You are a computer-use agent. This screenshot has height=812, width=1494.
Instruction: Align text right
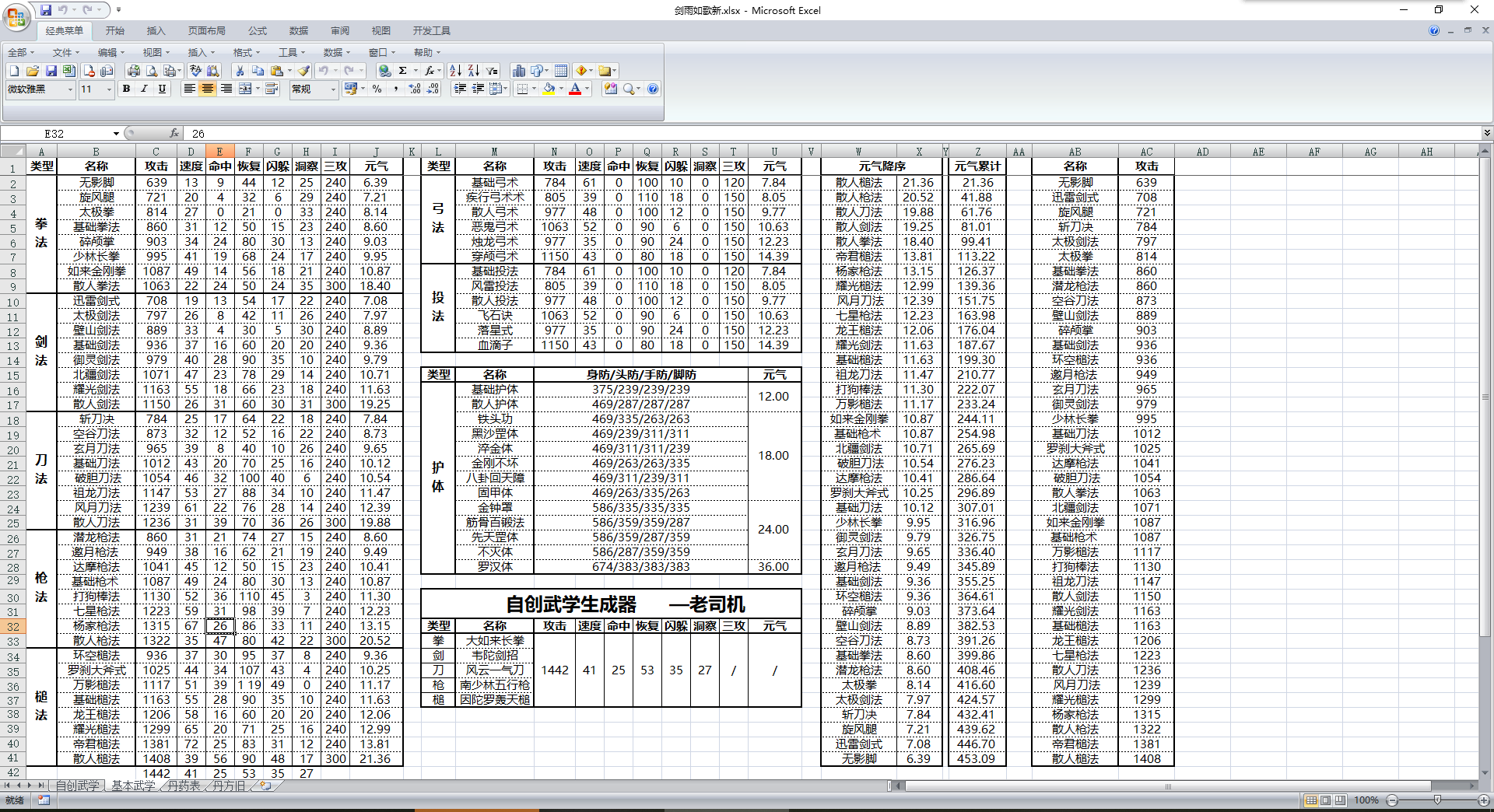coord(226,89)
